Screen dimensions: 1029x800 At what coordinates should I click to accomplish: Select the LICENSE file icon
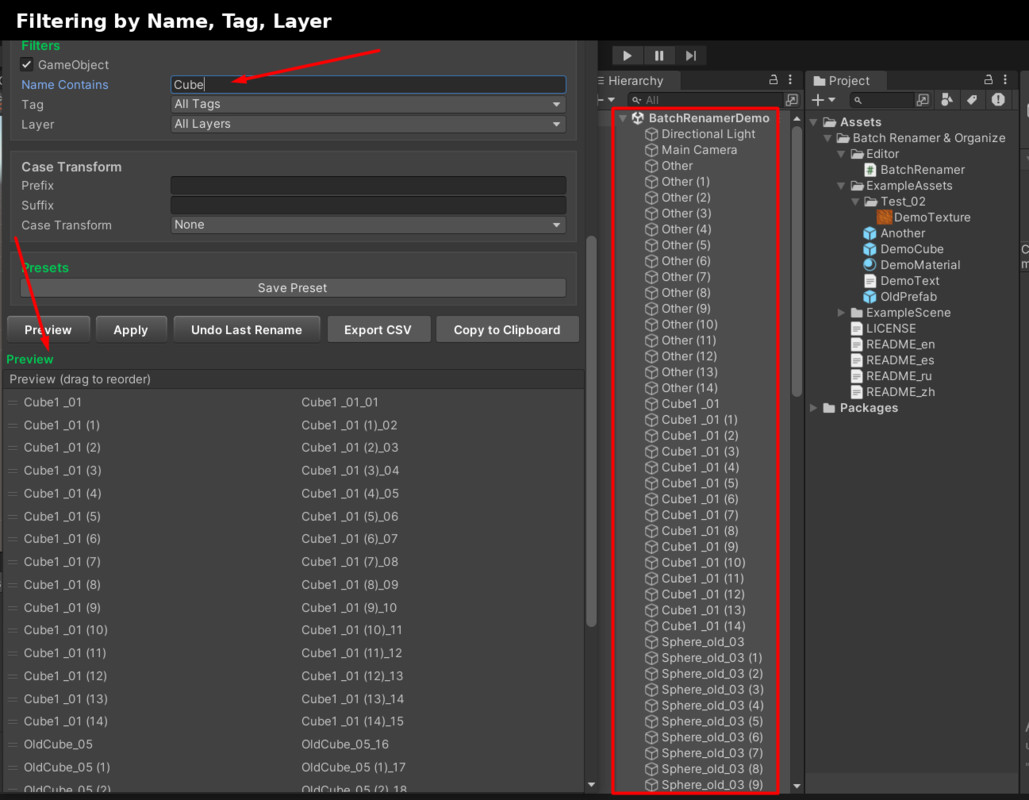click(856, 328)
